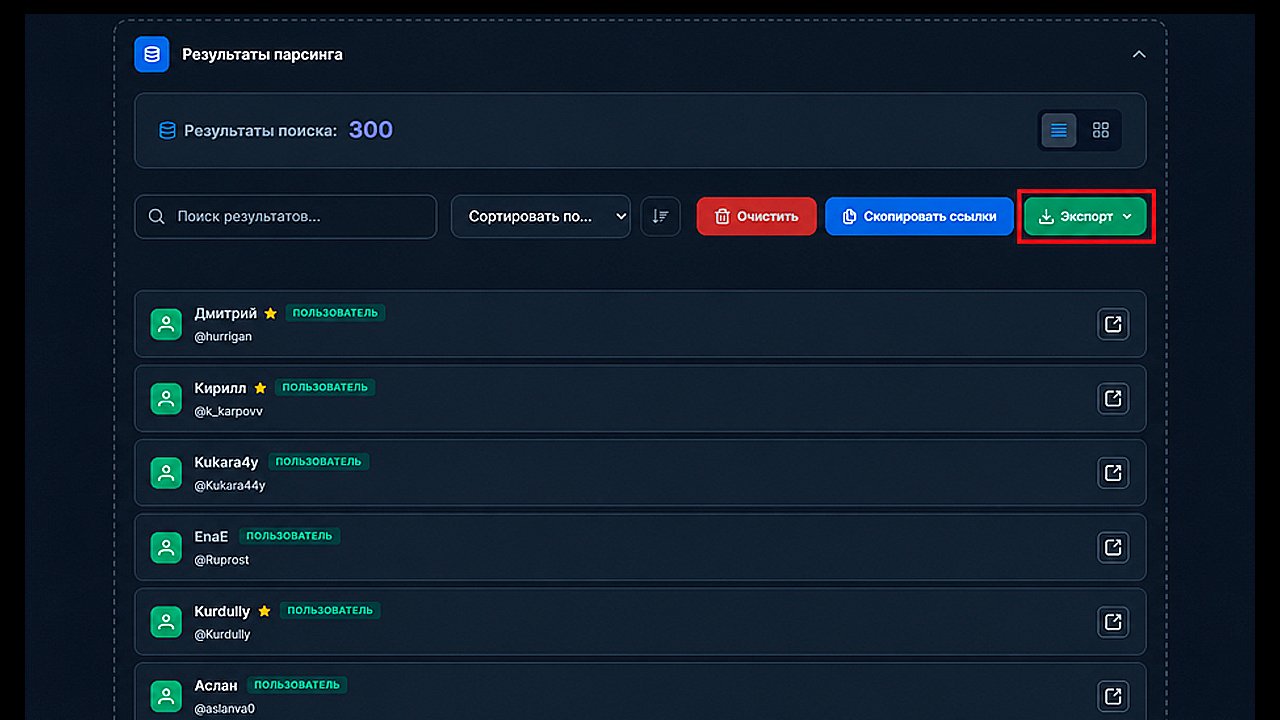Image resolution: width=1280 pixels, height=720 pixels.
Task: Switch to grid view layout
Action: 1101,130
